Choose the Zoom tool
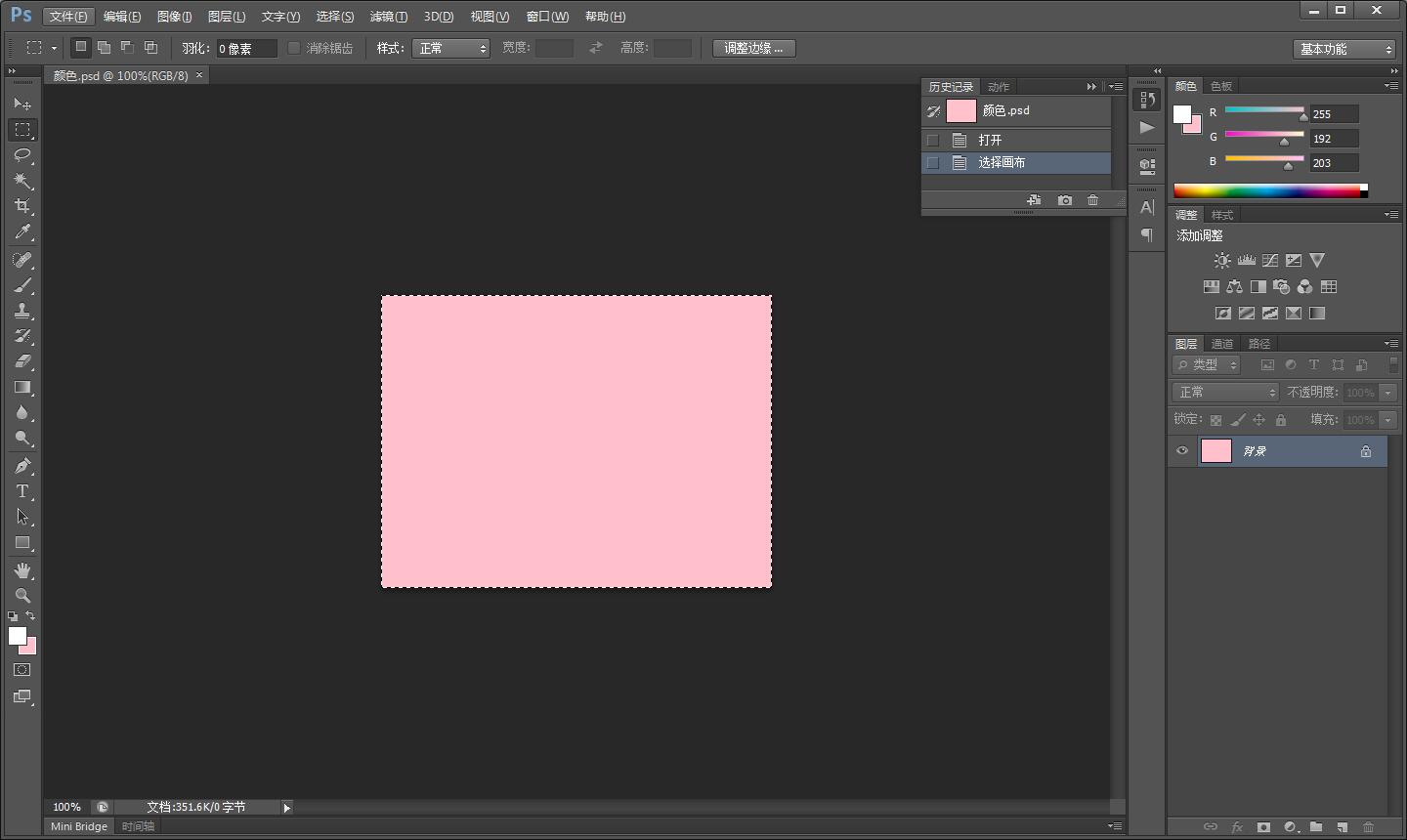 [22, 596]
